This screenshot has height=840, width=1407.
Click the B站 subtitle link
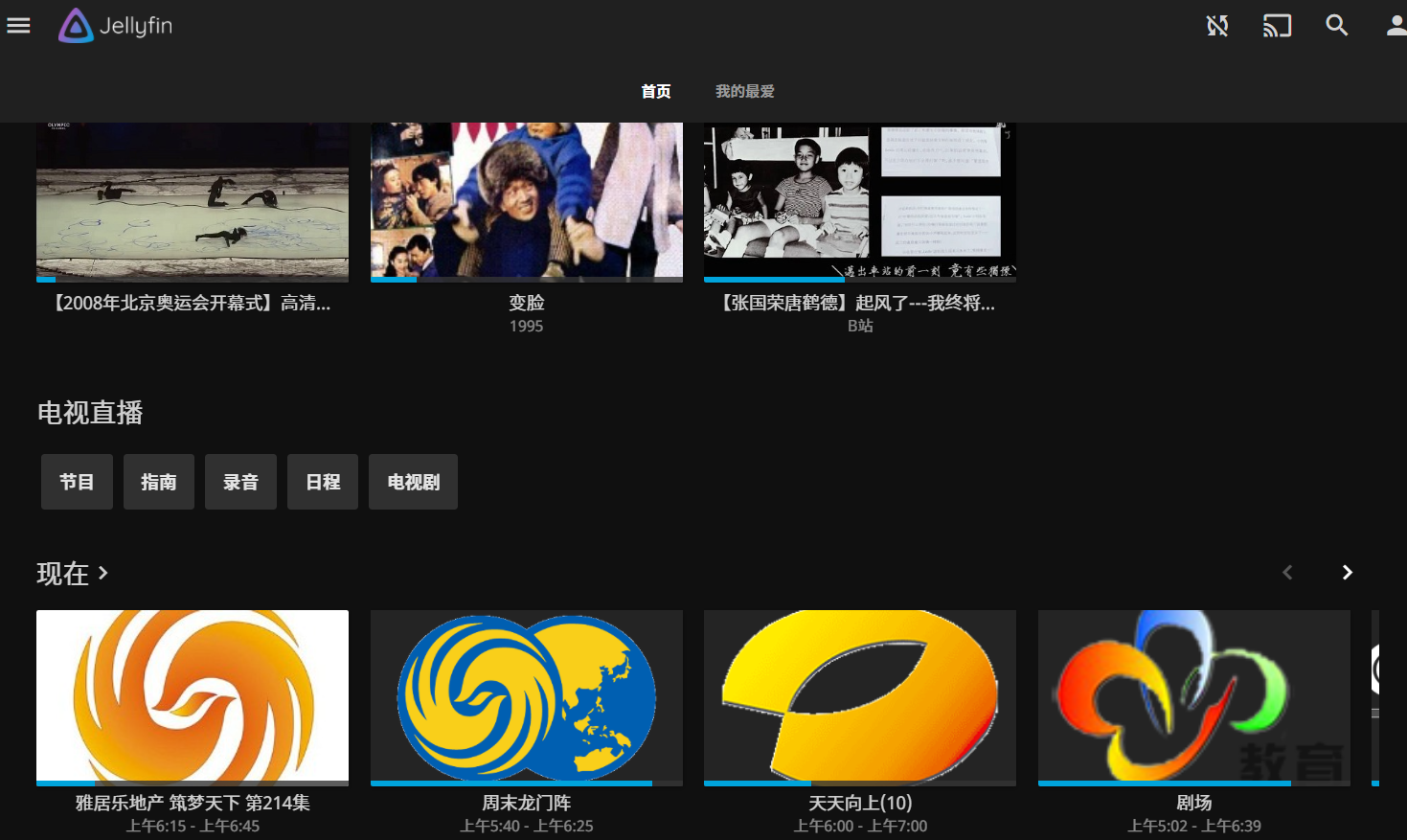pos(860,326)
